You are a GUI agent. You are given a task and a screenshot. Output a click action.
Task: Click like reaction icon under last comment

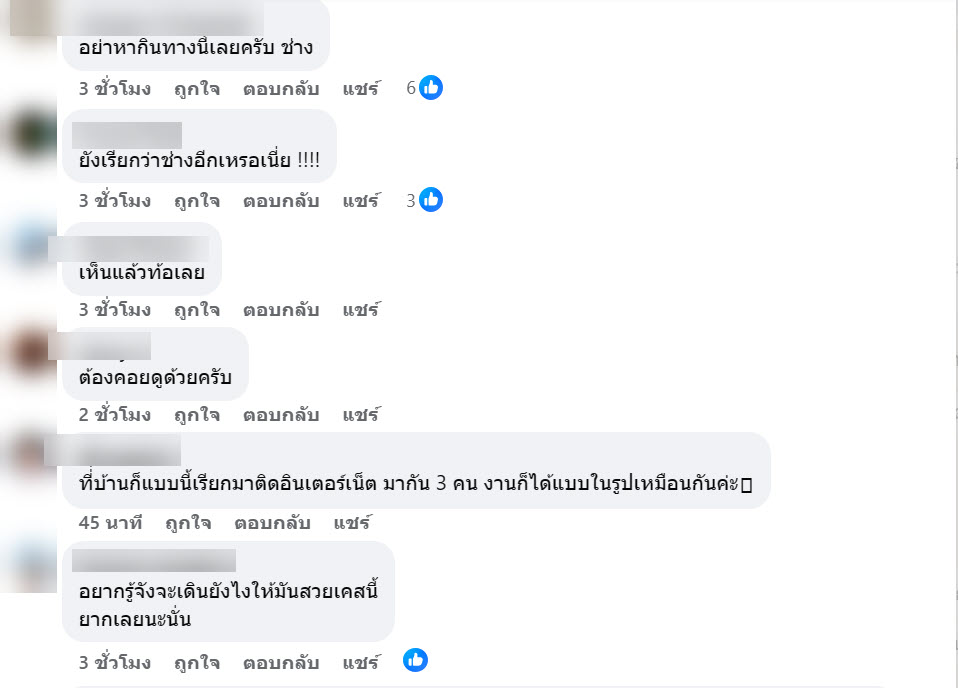(x=415, y=660)
